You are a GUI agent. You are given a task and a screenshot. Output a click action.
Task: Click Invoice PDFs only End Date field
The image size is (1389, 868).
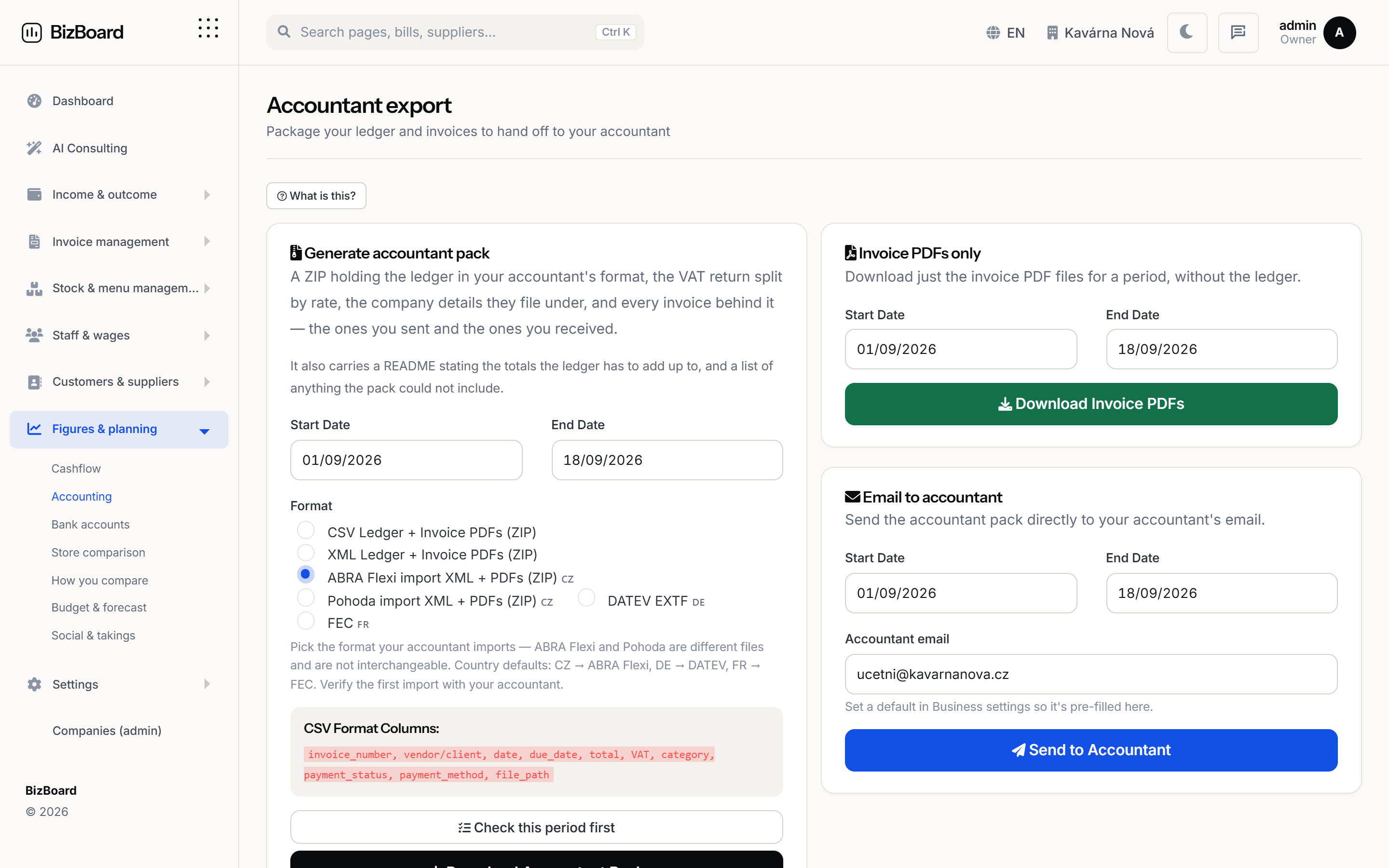1221,349
